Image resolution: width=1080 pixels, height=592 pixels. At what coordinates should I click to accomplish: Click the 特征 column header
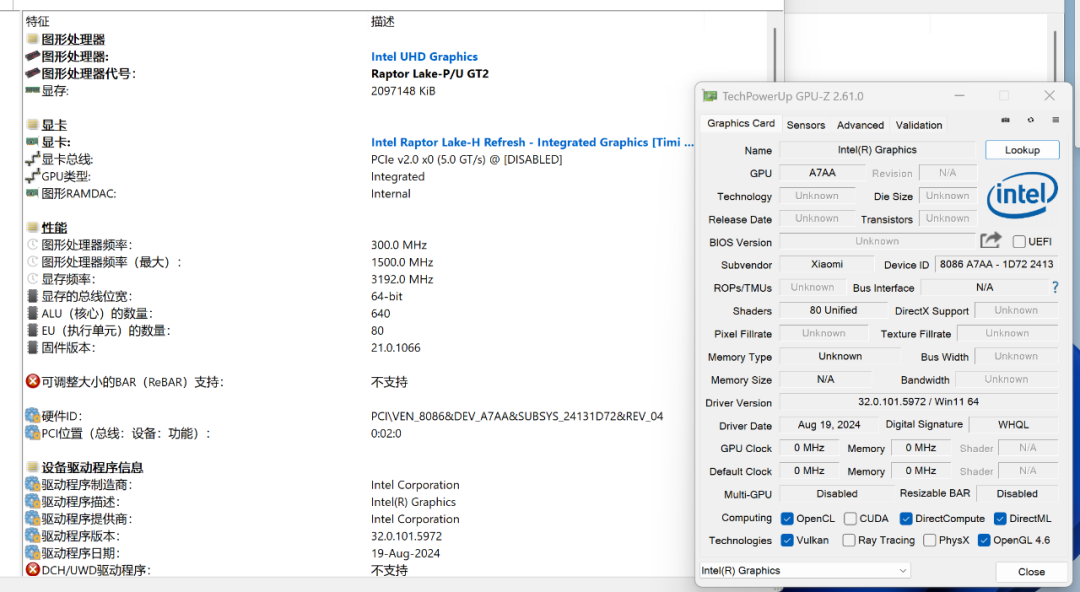38,21
